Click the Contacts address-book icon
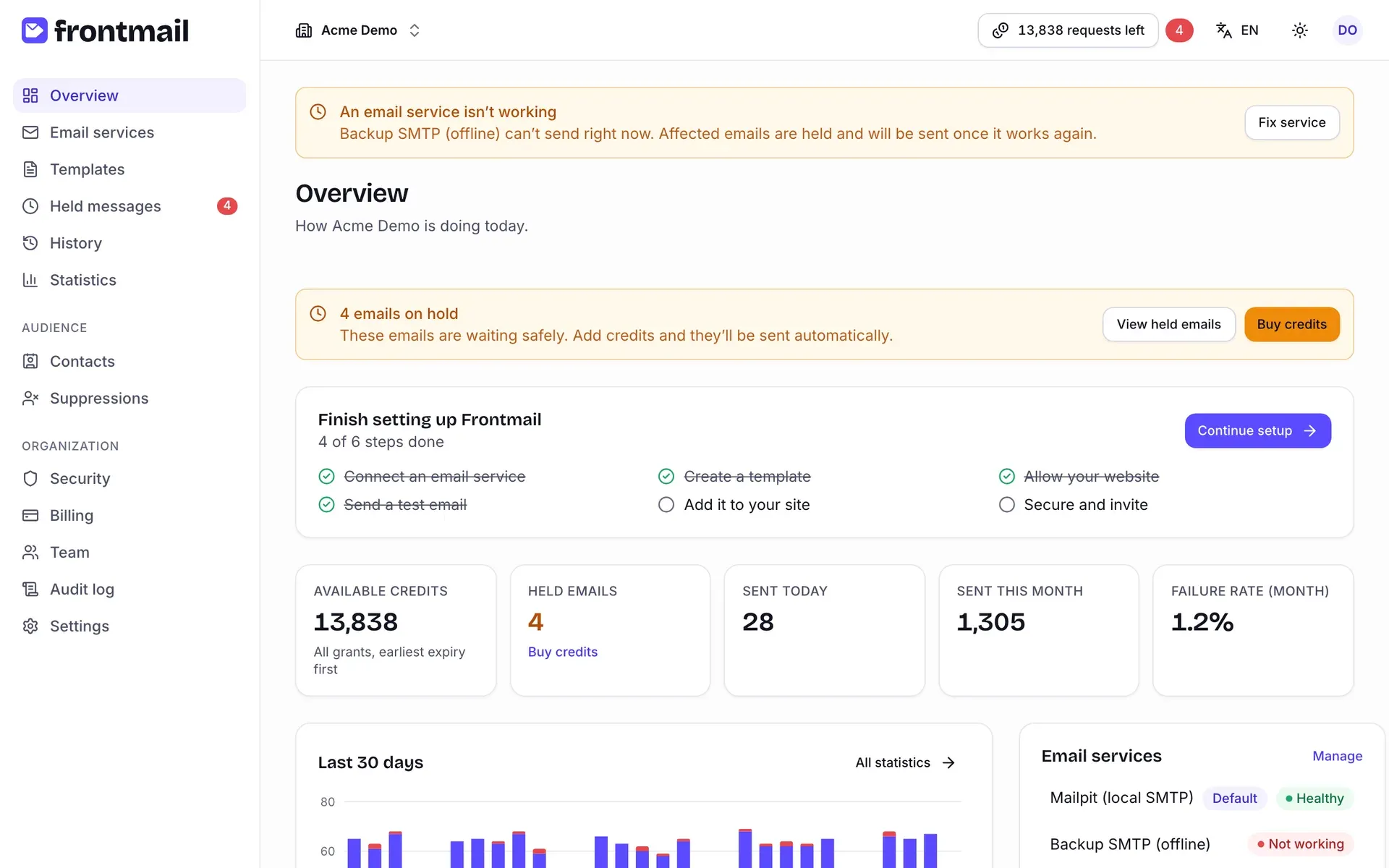This screenshot has width=1389, height=868. 30,361
